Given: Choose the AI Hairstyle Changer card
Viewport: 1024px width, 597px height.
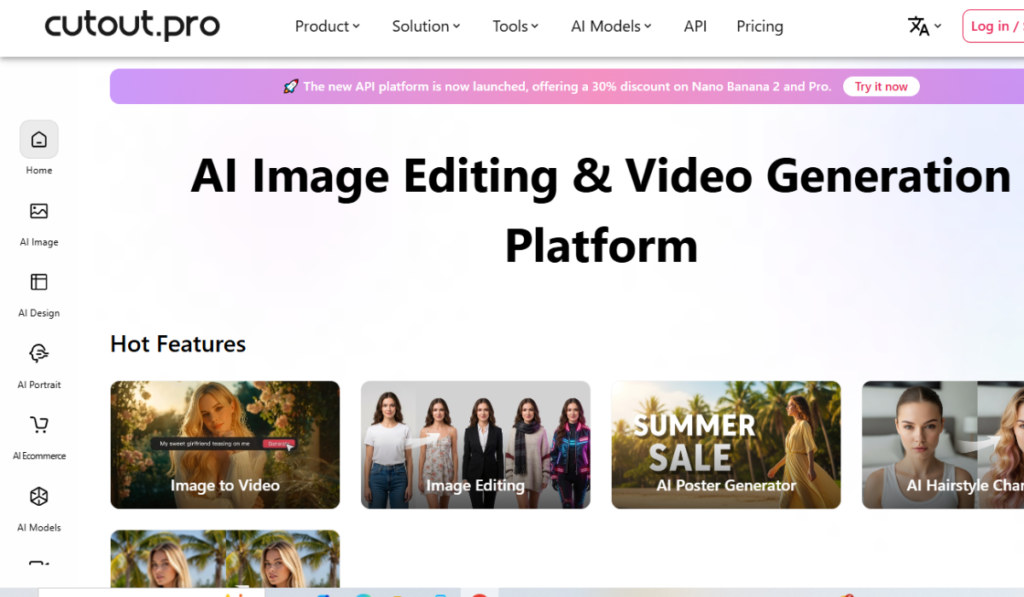Looking at the screenshot, I should [943, 445].
